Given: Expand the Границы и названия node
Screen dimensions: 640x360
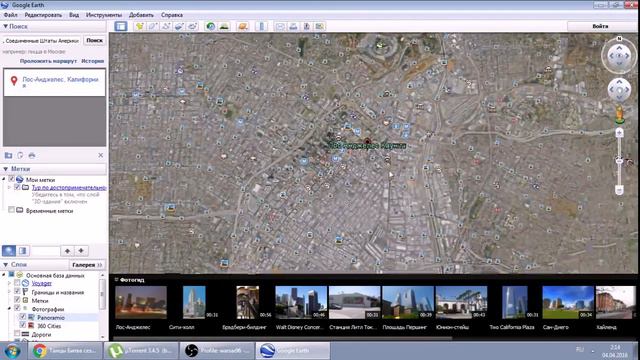Looking at the screenshot, I should (x=9, y=291).
